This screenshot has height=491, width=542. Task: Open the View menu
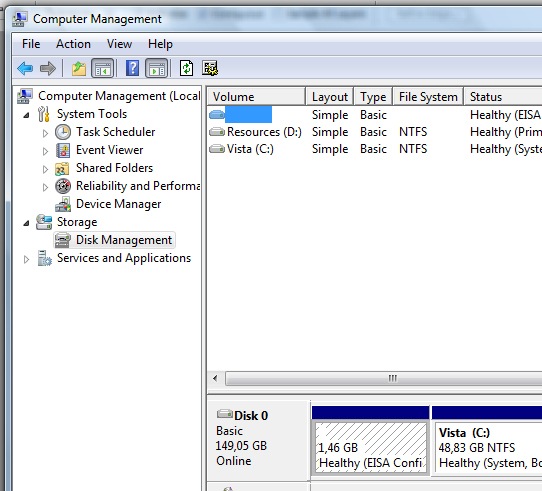click(119, 44)
